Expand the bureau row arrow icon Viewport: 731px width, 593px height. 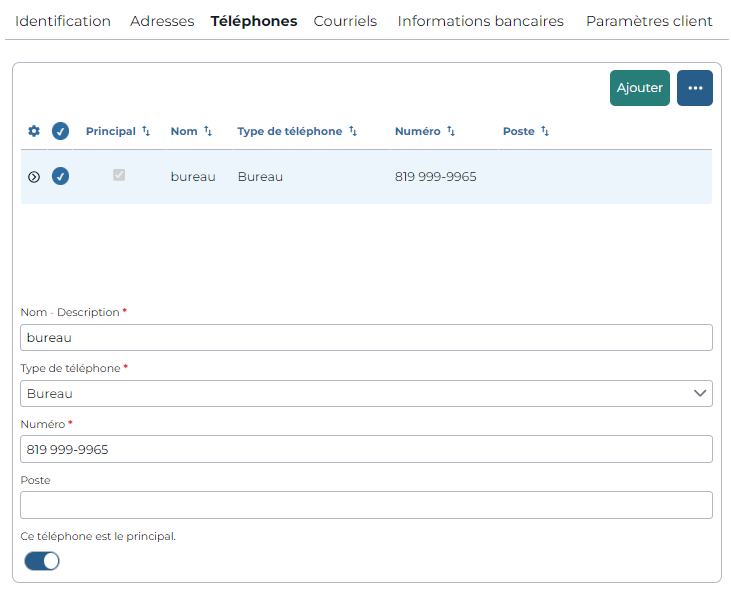34,177
